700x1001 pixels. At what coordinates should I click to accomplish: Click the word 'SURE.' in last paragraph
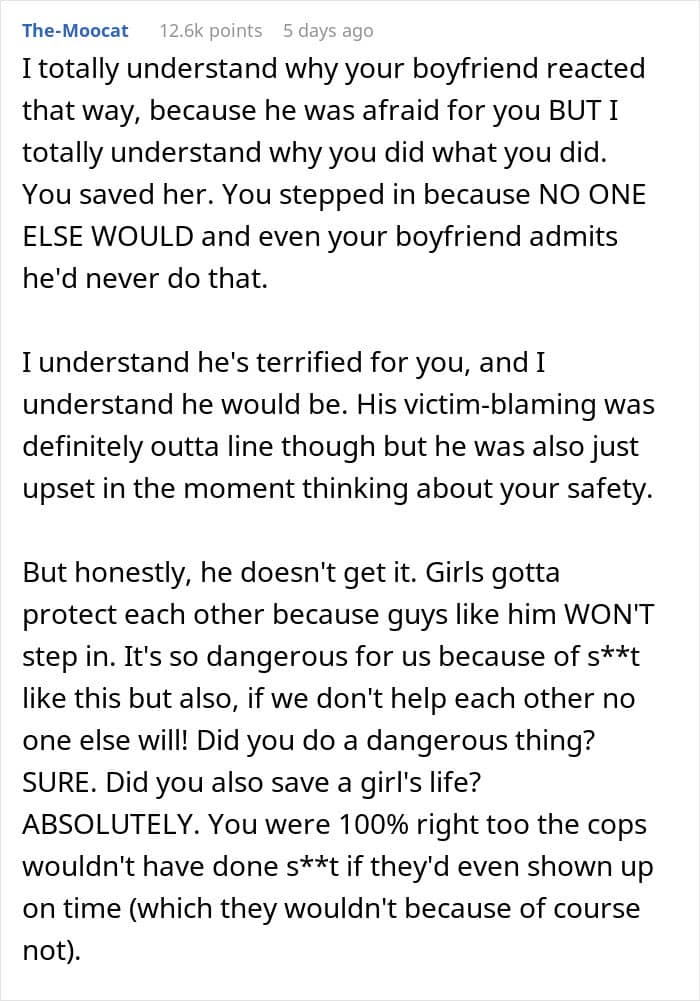(60, 782)
